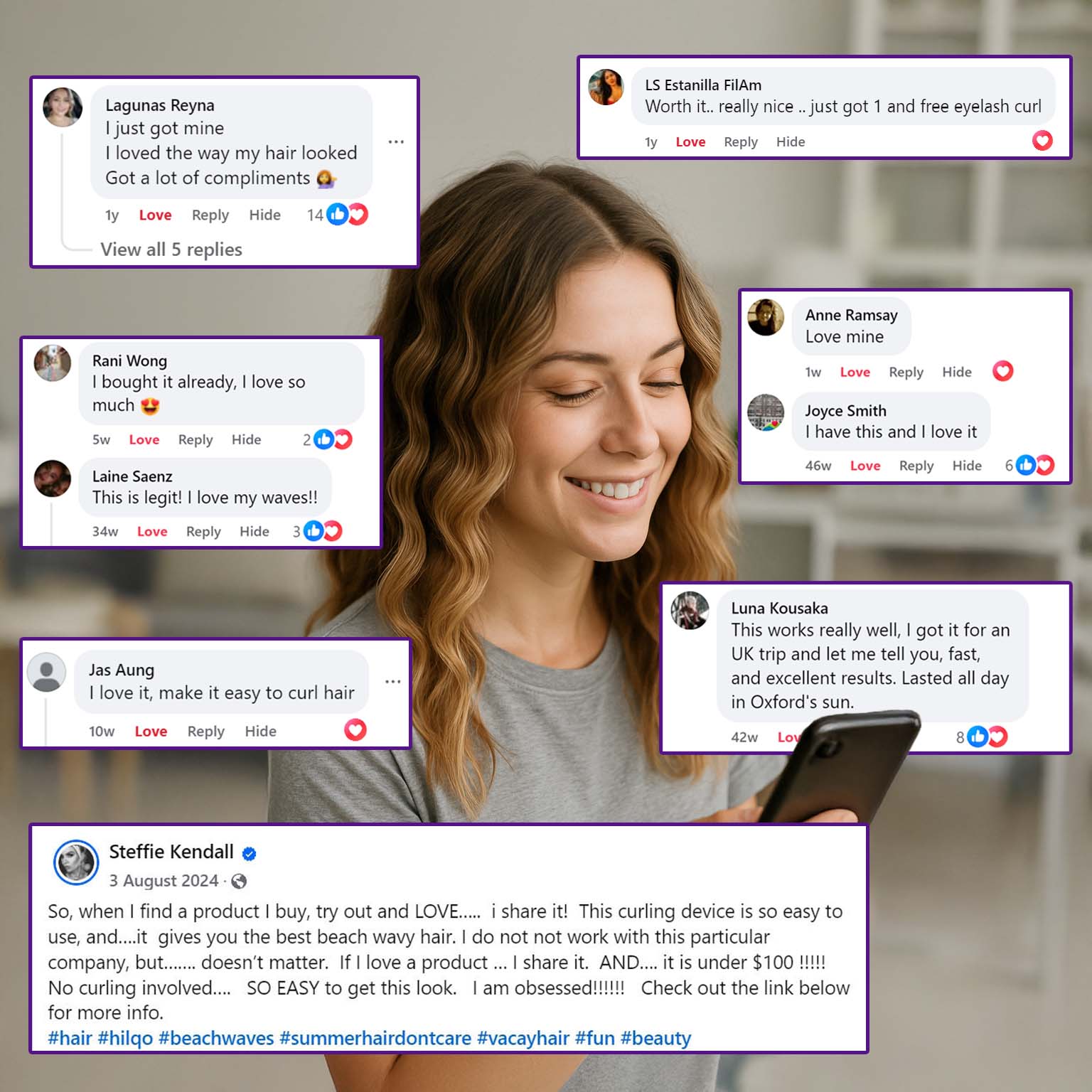The width and height of the screenshot is (1092, 1092).
Task: Click reaction icons on Rani Wong's comment
Action: click(333, 439)
